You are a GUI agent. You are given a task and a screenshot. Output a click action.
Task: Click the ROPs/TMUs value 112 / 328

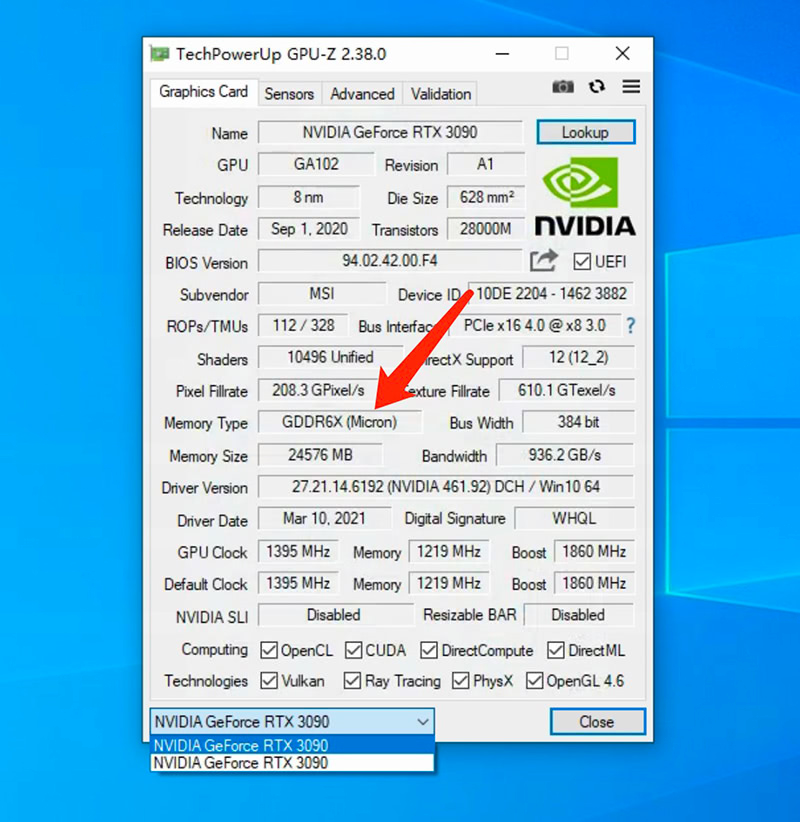[x=303, y=326]
